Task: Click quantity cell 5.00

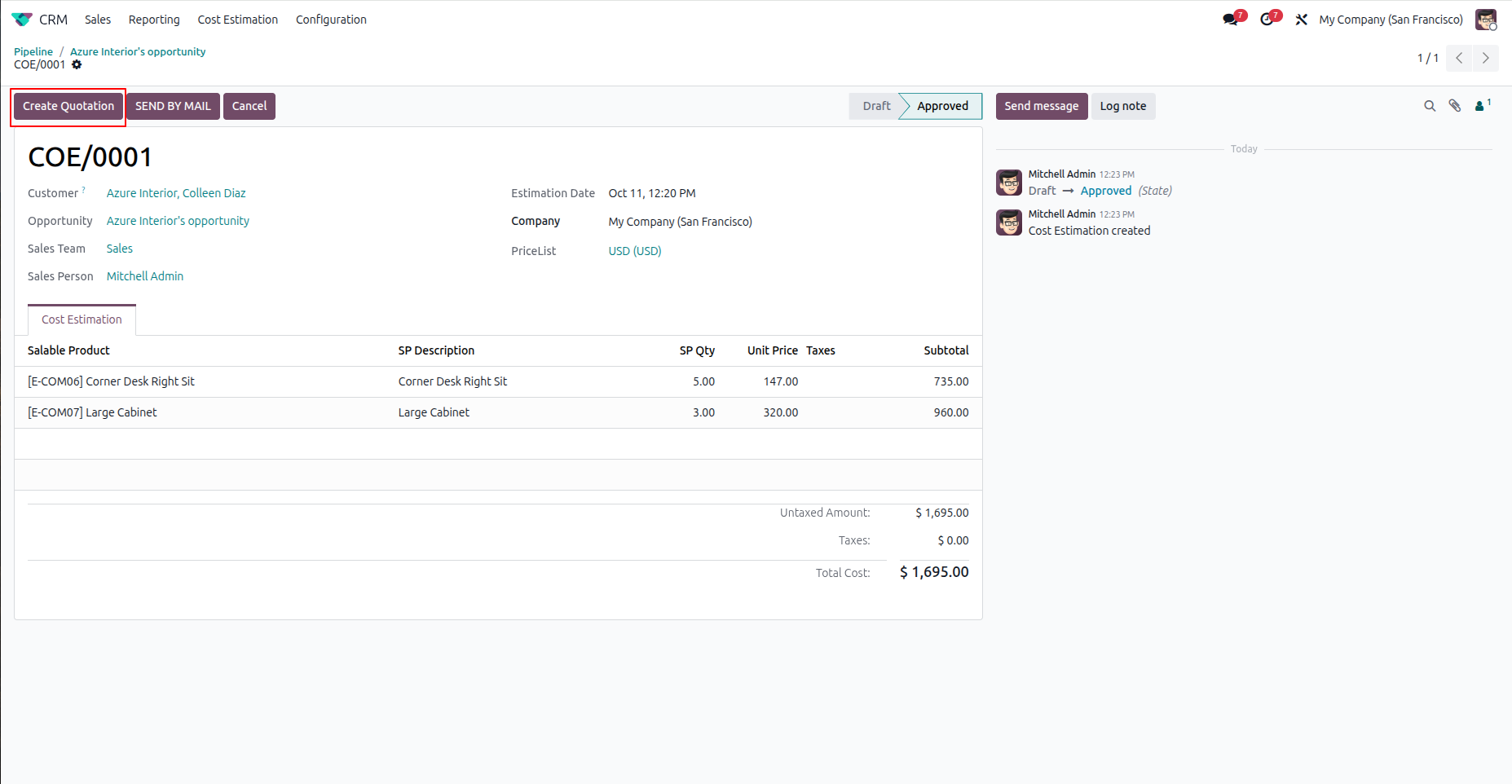Action: [x=703, y=381]
